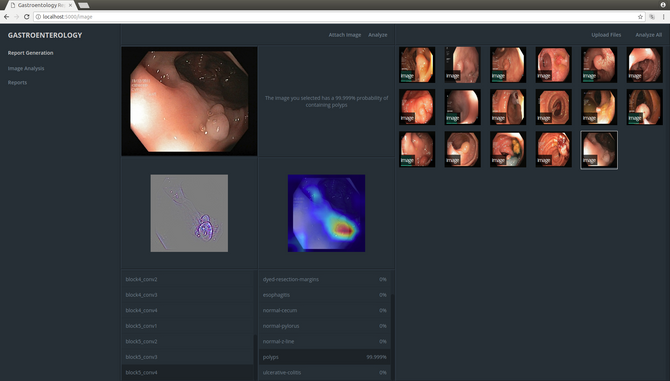Click the gray saliency map image
The image size is (670, 381).
pyautogui.click(x=189, y=213)
